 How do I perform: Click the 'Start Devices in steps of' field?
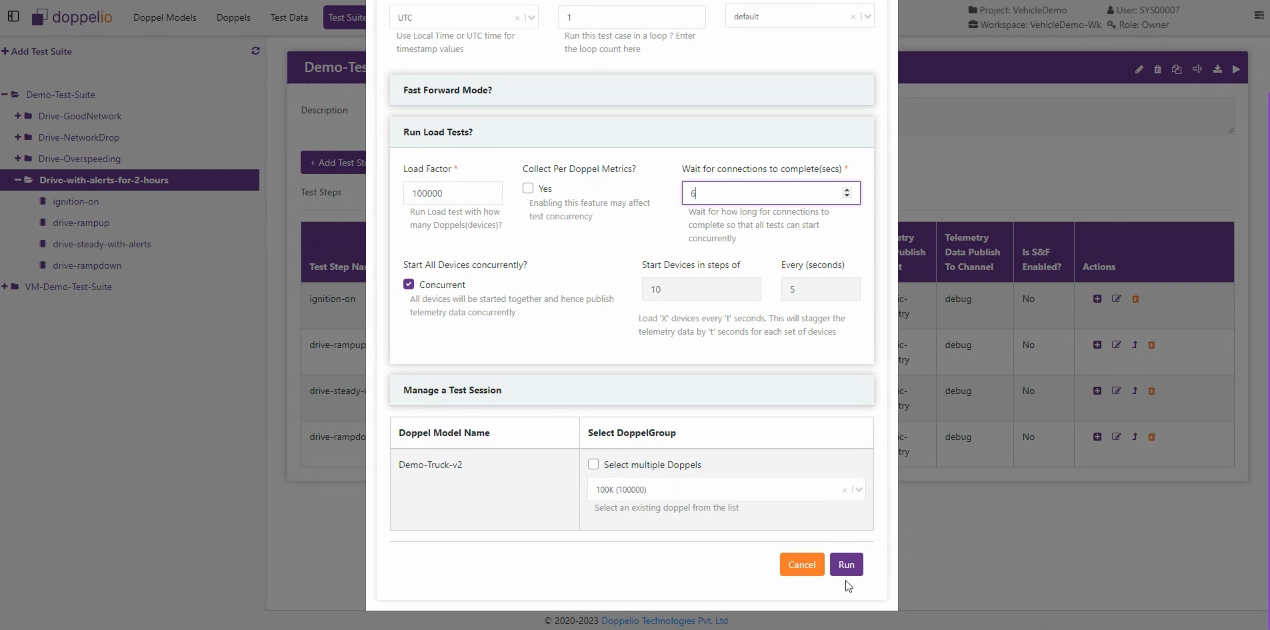pos(701,289)
